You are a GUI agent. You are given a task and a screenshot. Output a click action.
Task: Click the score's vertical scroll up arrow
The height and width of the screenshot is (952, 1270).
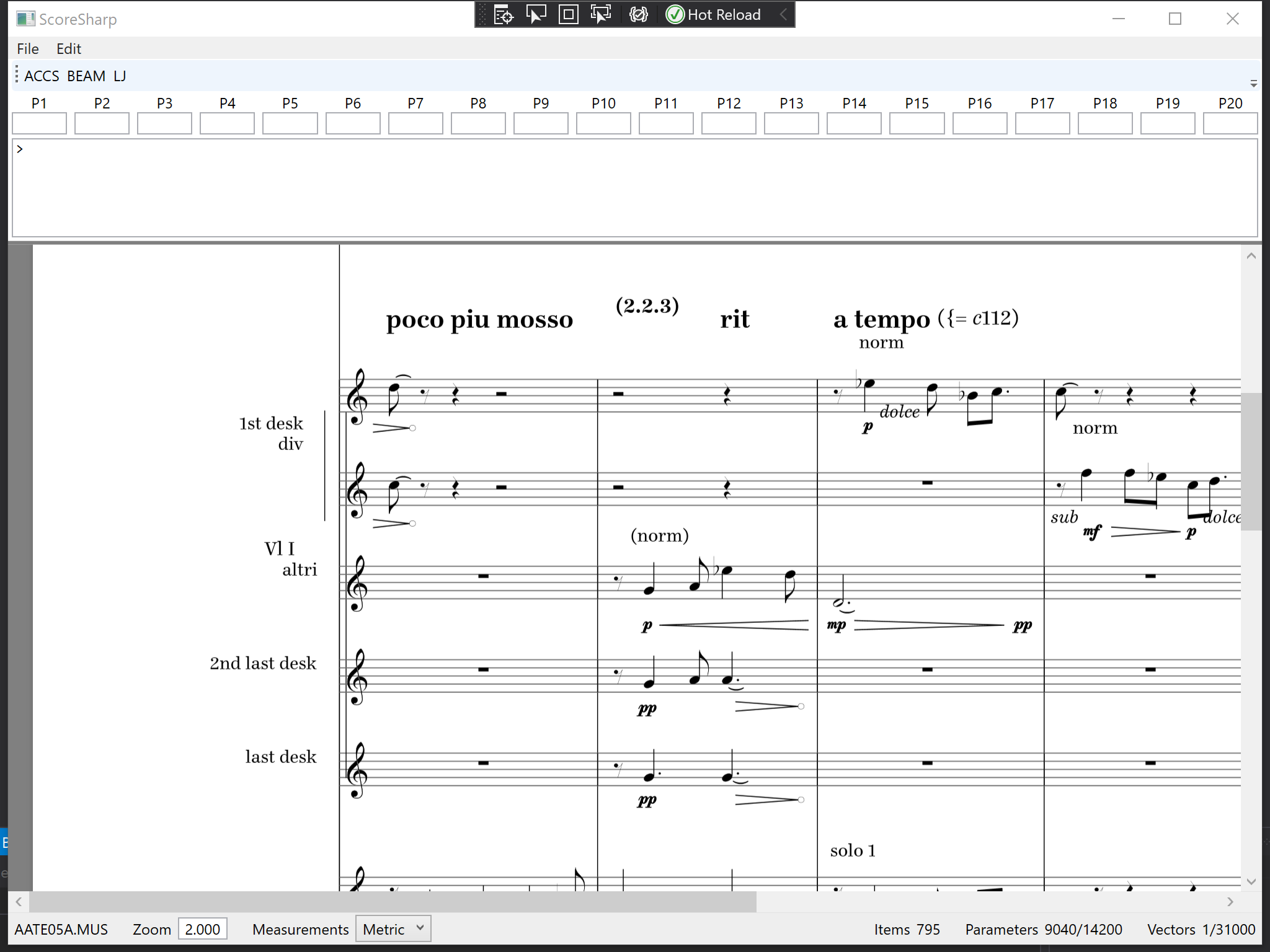pos(1251,255)
